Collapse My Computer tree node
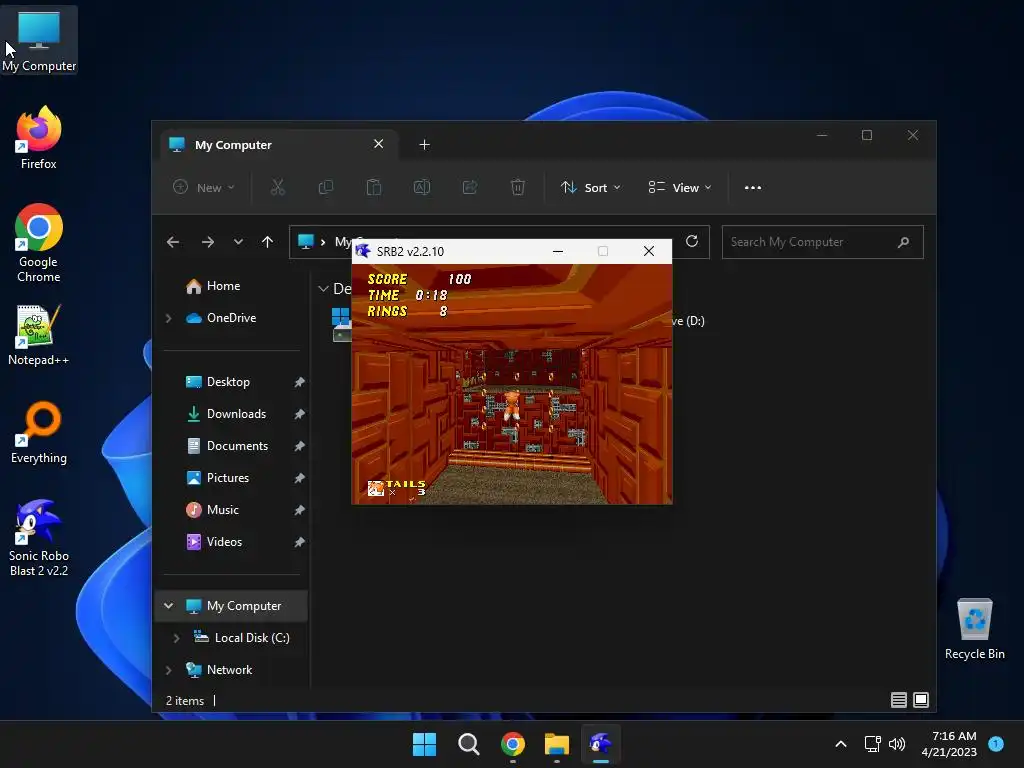 coord(168,606)
